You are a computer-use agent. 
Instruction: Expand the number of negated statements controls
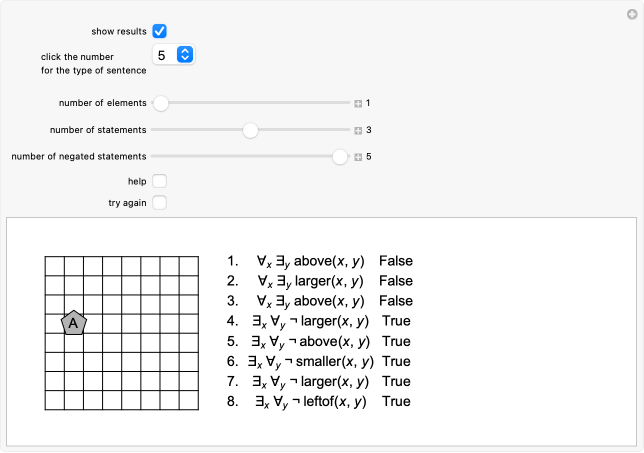point(358,157)
